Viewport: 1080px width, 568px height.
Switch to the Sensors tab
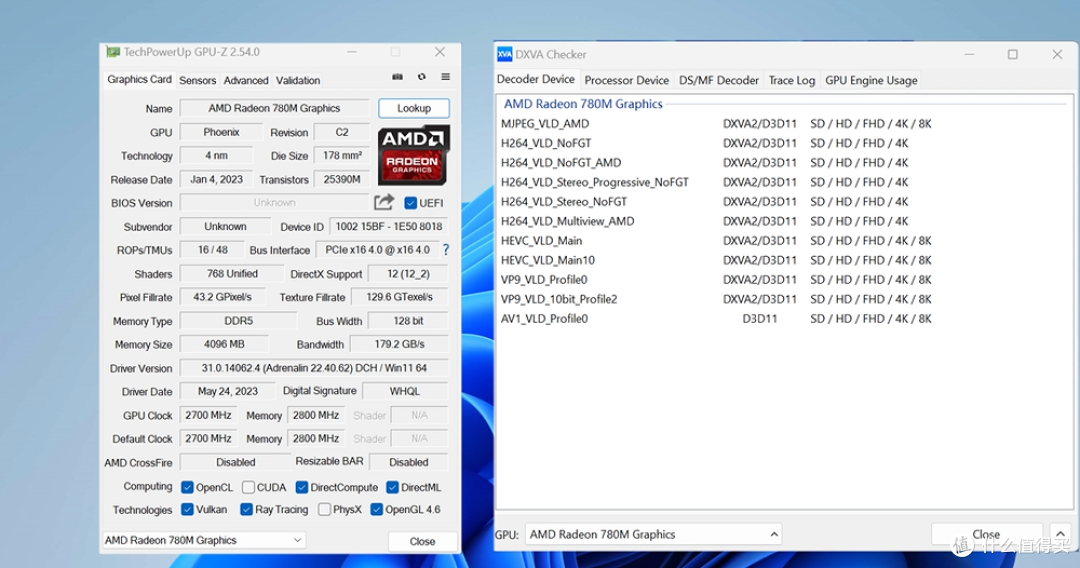pos(198,81)
